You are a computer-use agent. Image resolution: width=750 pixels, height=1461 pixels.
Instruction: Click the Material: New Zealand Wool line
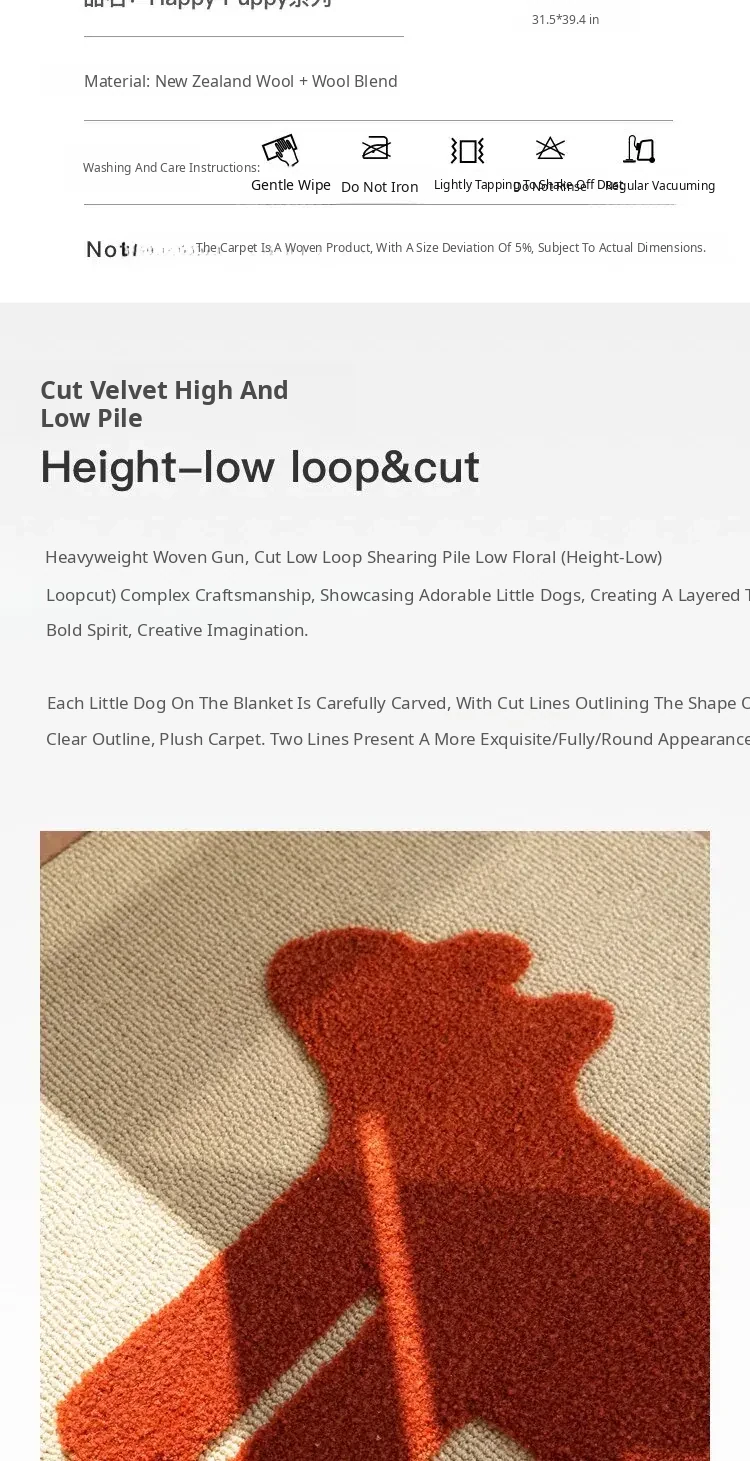point(241,81)
